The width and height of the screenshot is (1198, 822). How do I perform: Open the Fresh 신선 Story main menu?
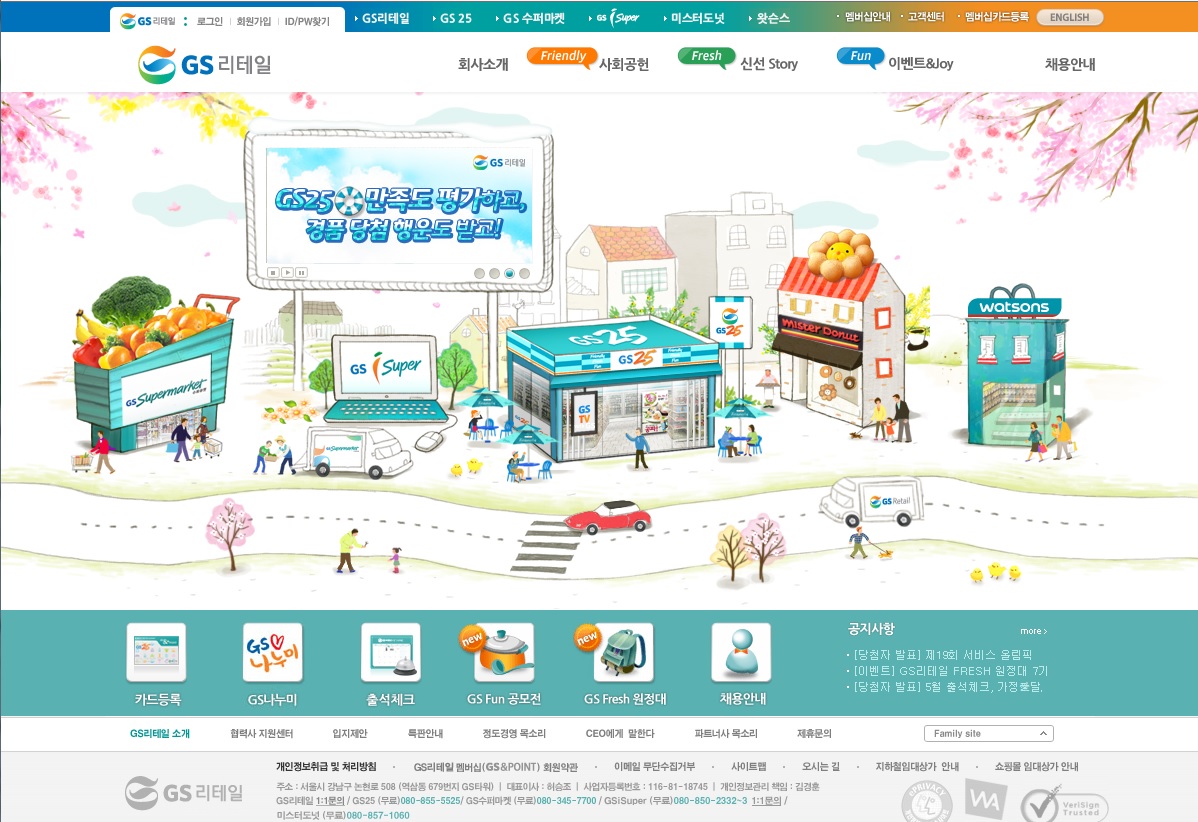coord(738,60)
